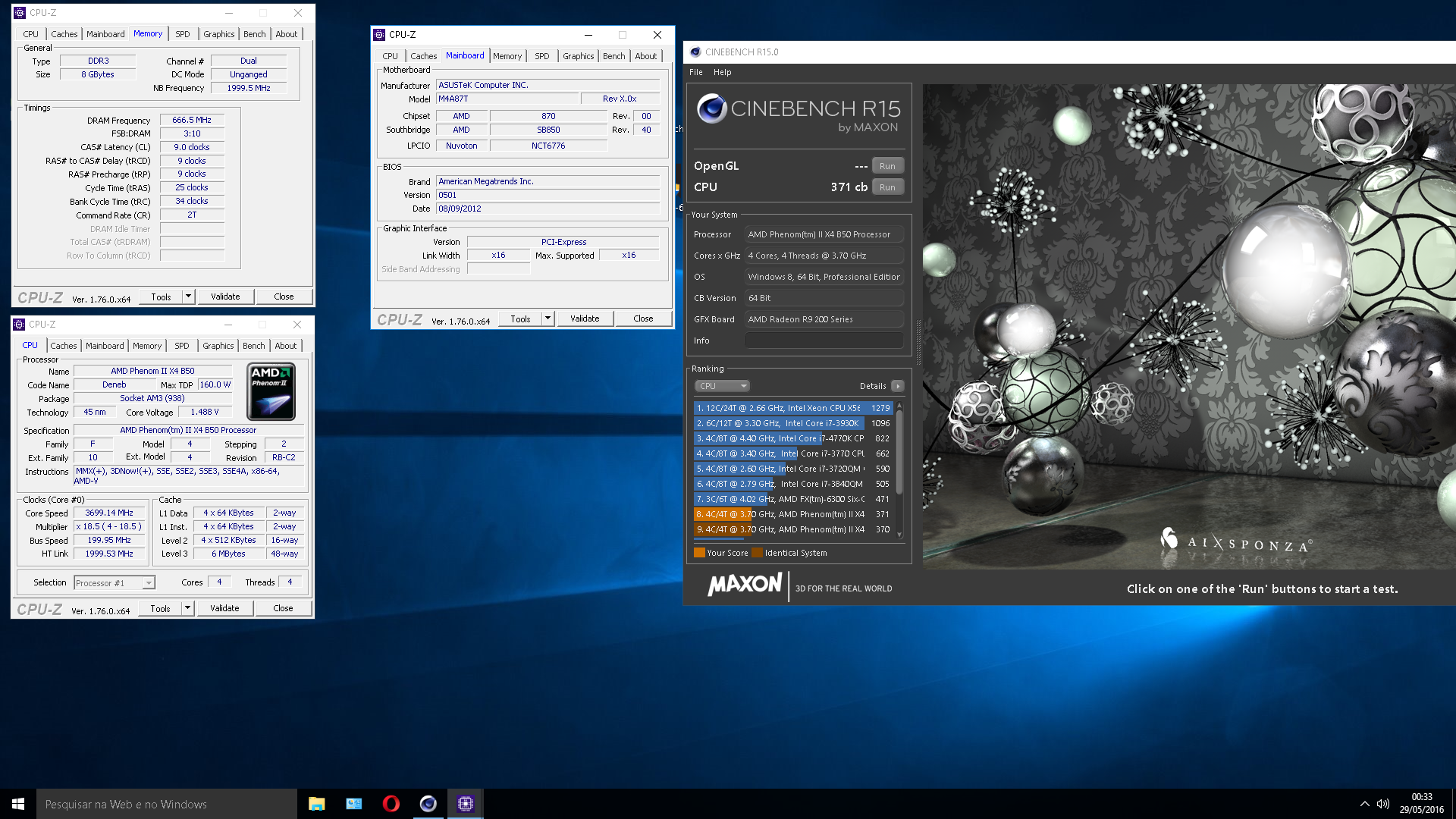Click the CPU-Z icon in Memory window title bar
The image size is (1456, 819).
[x=20, y=13]
